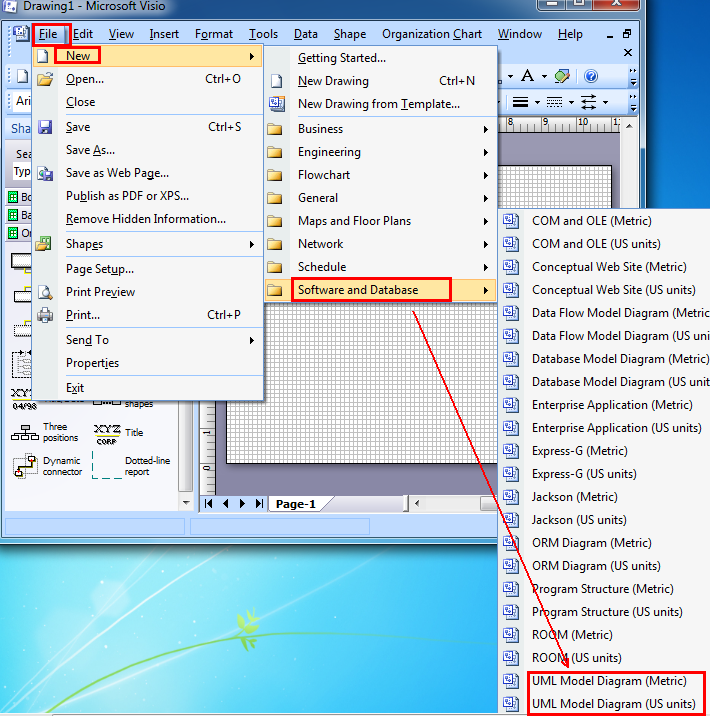
Task: Click the Title XYZ Corp shape icon
Action: tap(107, 434)
